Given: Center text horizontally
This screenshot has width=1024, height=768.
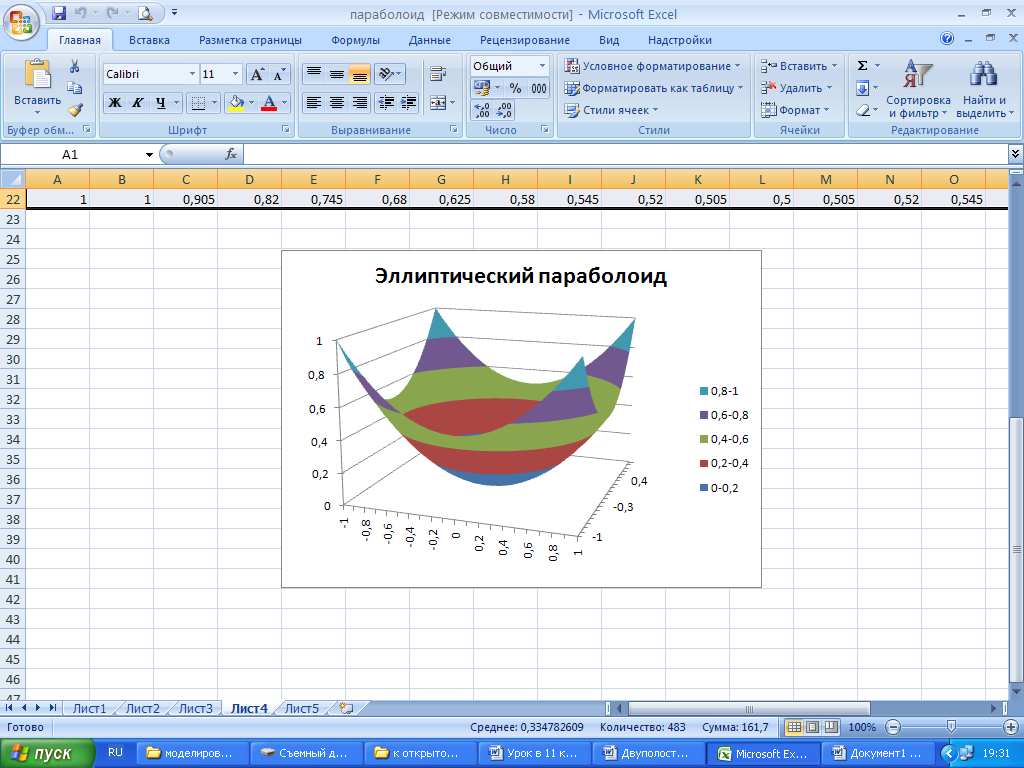Looking at the screenshot, I should pos(337,103).
